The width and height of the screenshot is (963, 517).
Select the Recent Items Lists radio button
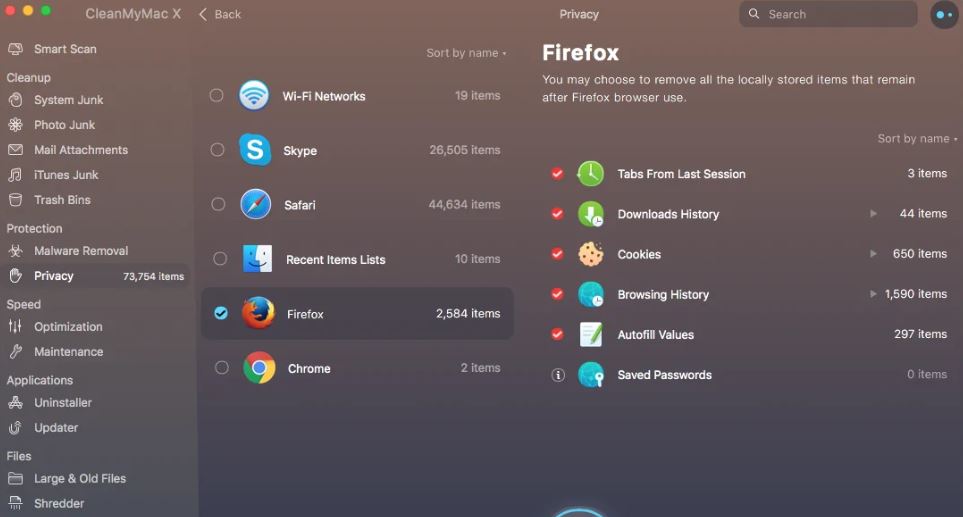220,258
